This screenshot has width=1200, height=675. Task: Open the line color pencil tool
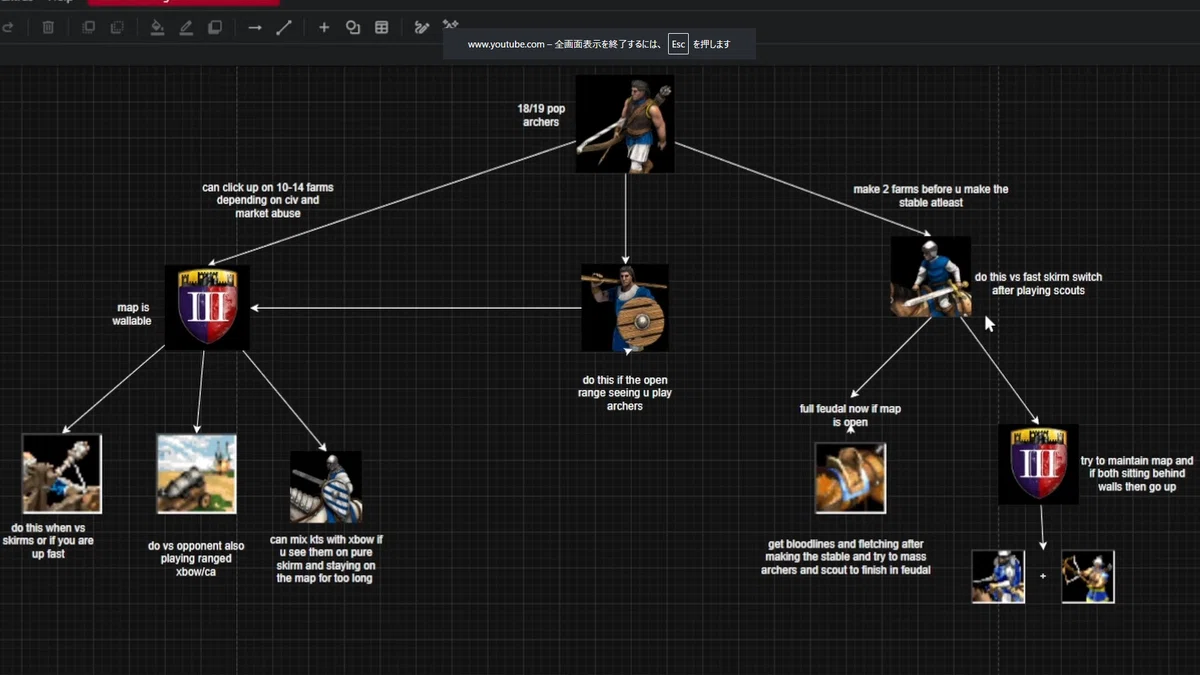click(186, 28)
